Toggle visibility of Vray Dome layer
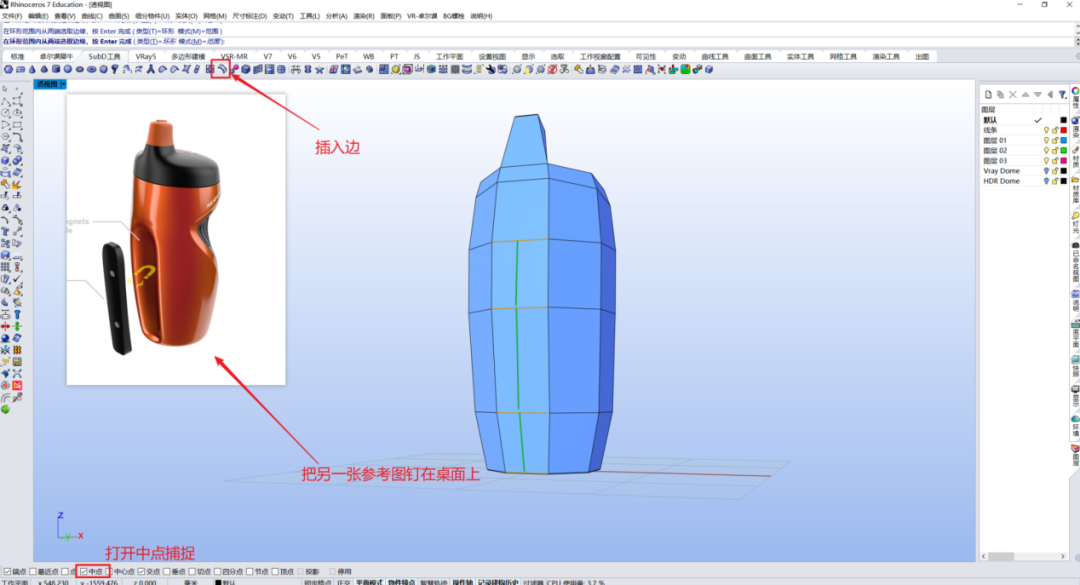This screenshot has height=585, width=1080. (1046, 171)
